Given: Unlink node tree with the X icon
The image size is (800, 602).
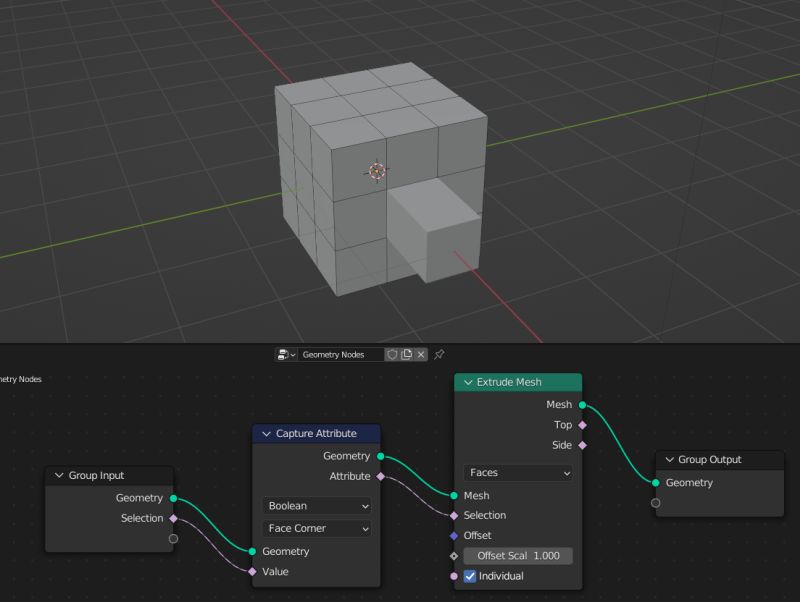Looking at the screenshot, I should pos(421,354).
